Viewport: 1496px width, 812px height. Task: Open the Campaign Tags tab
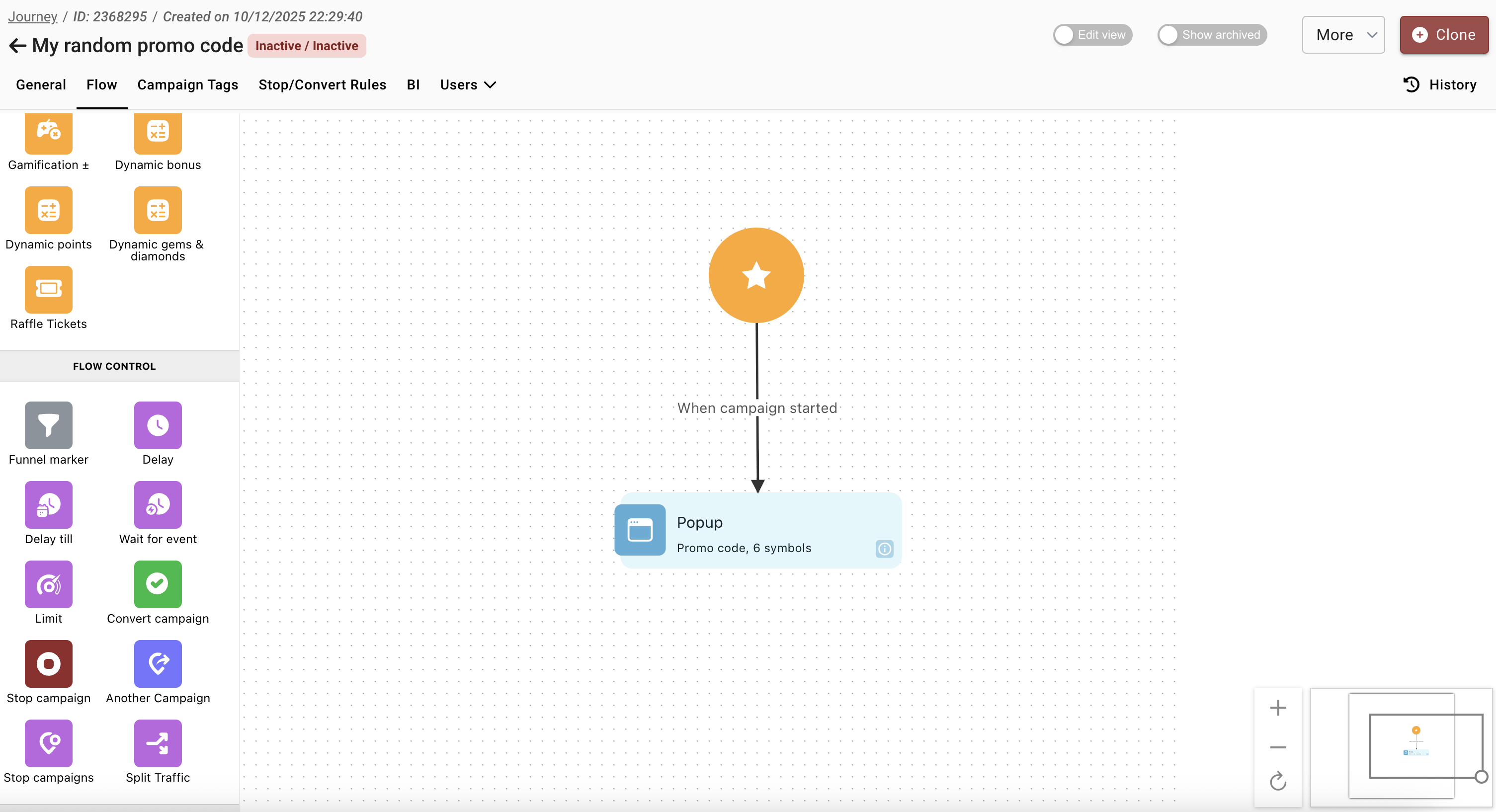point(187,85)
